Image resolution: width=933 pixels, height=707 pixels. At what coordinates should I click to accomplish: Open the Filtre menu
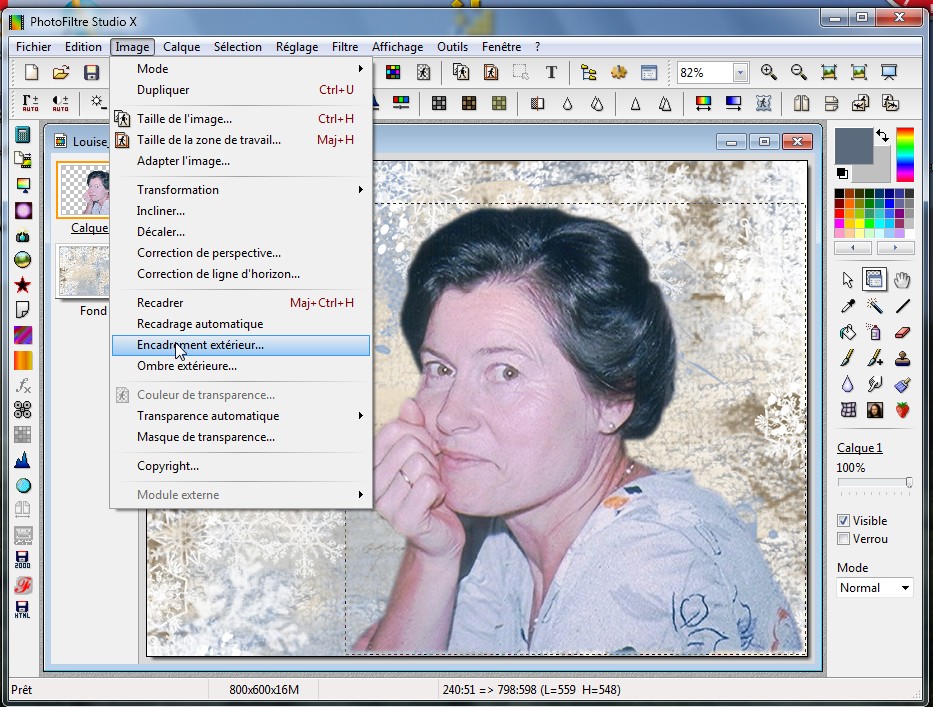(345, 47)
